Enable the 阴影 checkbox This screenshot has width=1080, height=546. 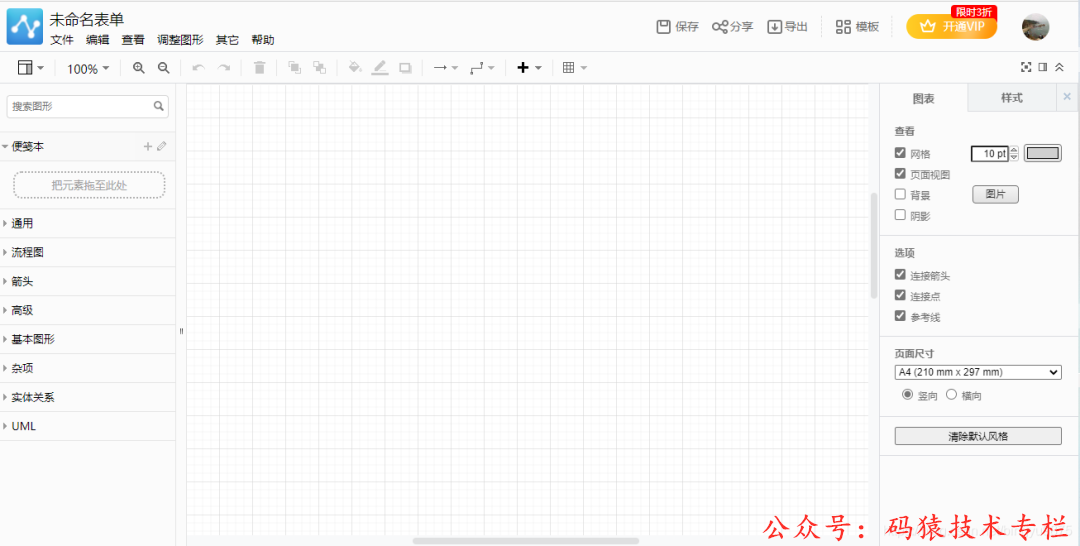pyautogui.click(x=900, y=215)
